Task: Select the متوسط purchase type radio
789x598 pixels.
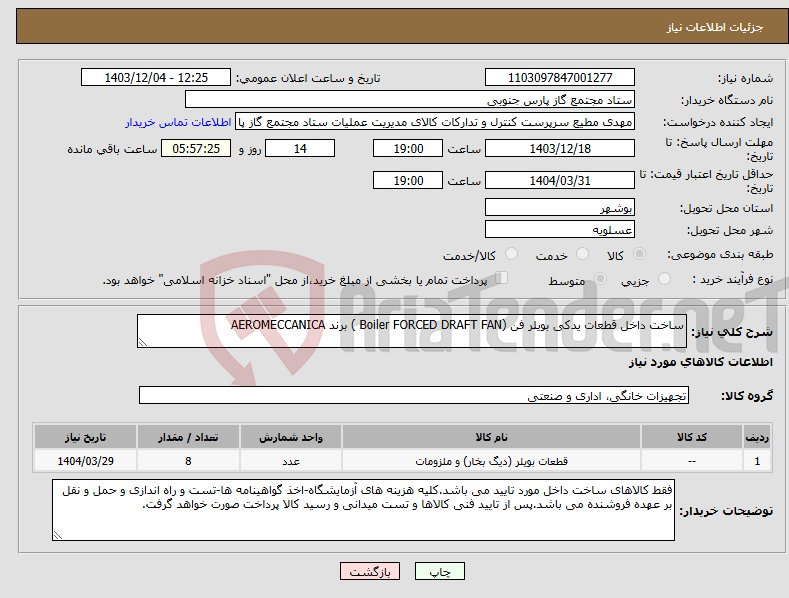Action: click(x=600, y=278)
